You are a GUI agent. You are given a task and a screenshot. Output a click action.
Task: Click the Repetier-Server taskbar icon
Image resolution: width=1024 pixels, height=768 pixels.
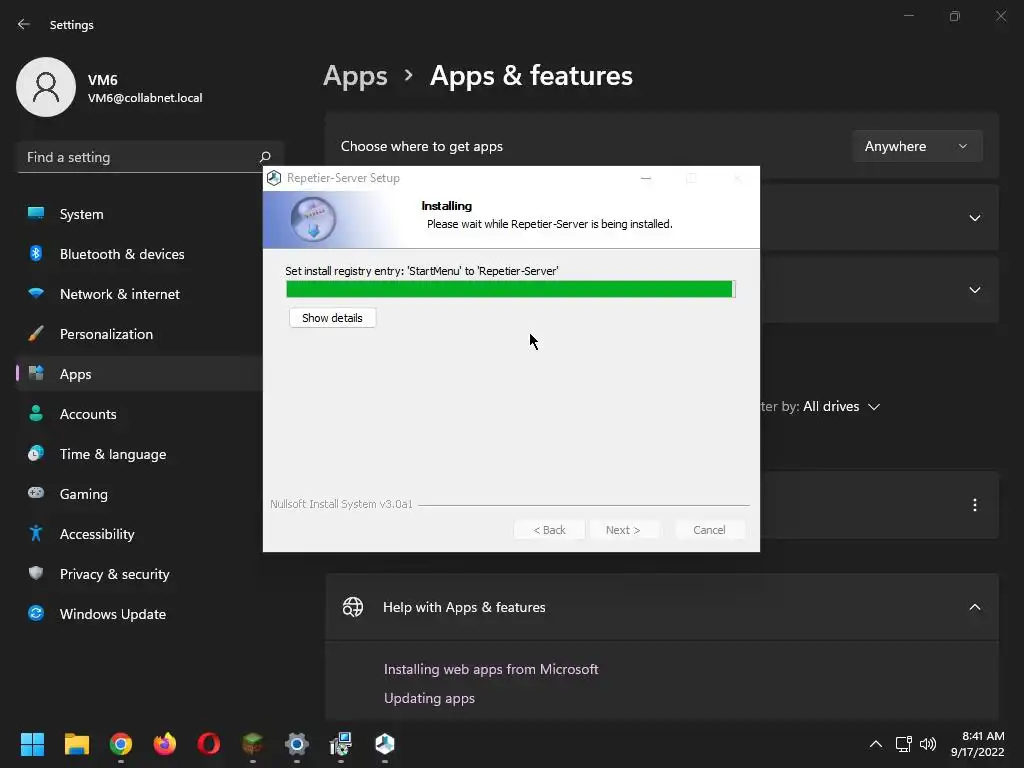pyautogui.click(x=385, y=744)
